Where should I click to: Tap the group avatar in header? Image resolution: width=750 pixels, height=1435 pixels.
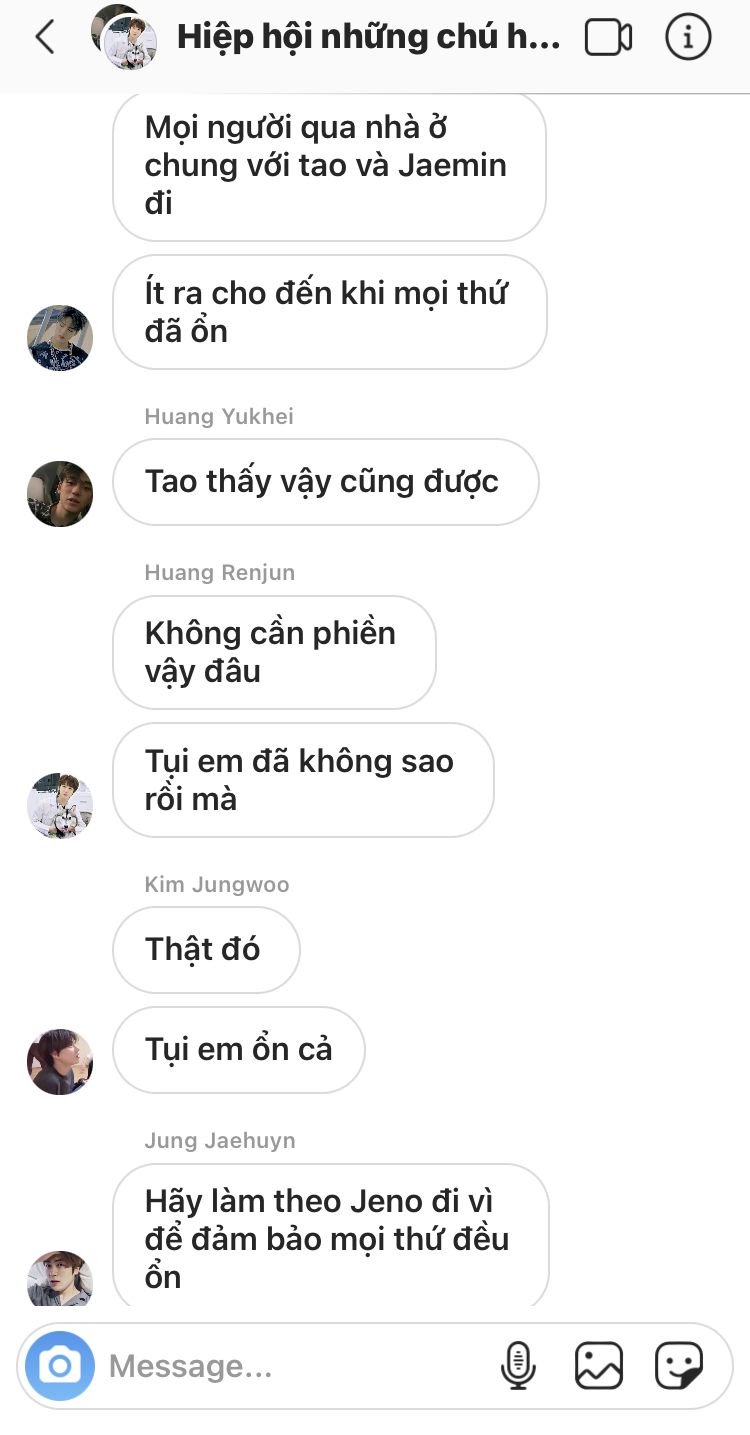tap(126, 37)
